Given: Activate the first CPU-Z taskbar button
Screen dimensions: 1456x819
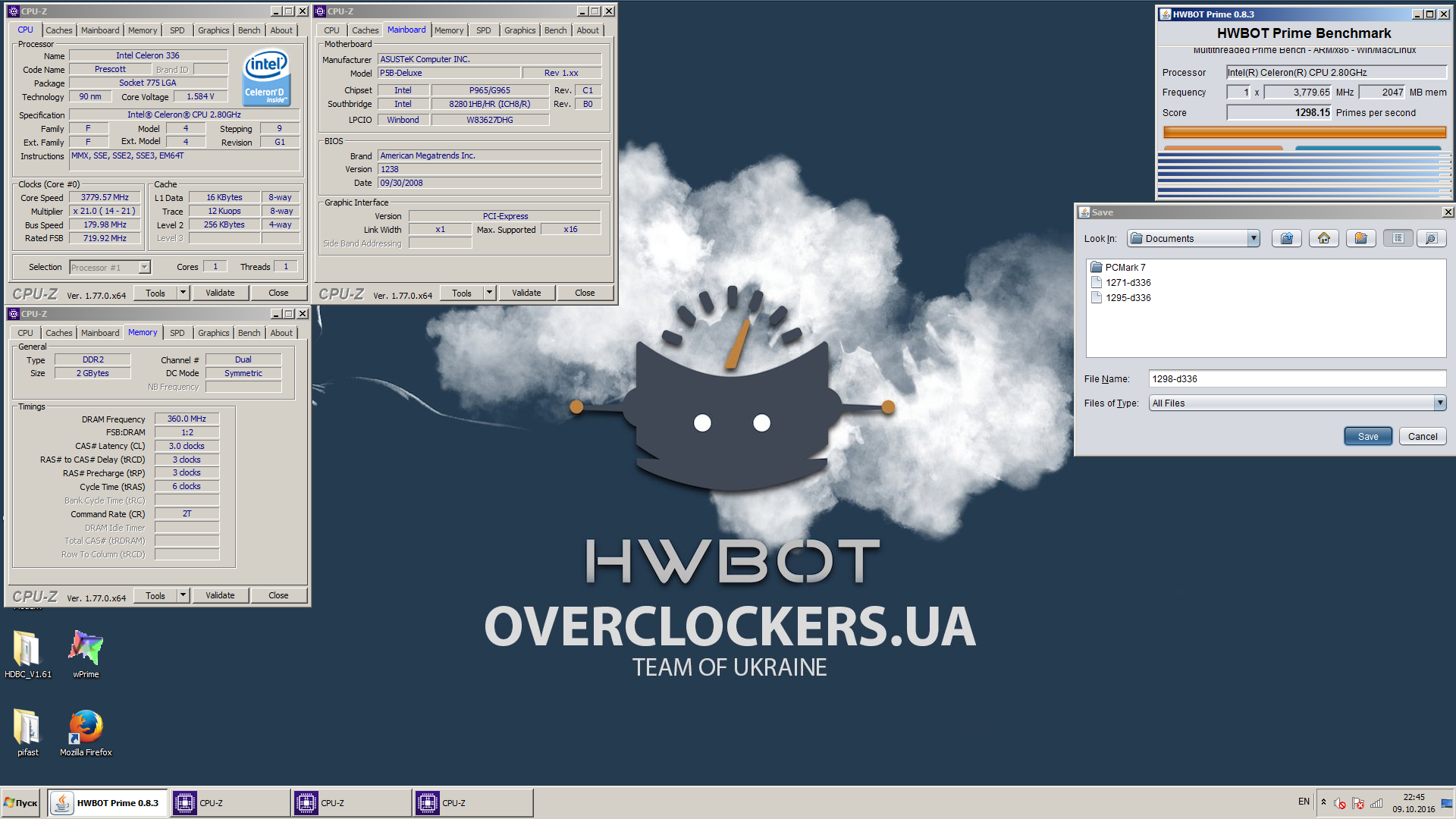Looking at the screenshot, I should tap(229, 802).
